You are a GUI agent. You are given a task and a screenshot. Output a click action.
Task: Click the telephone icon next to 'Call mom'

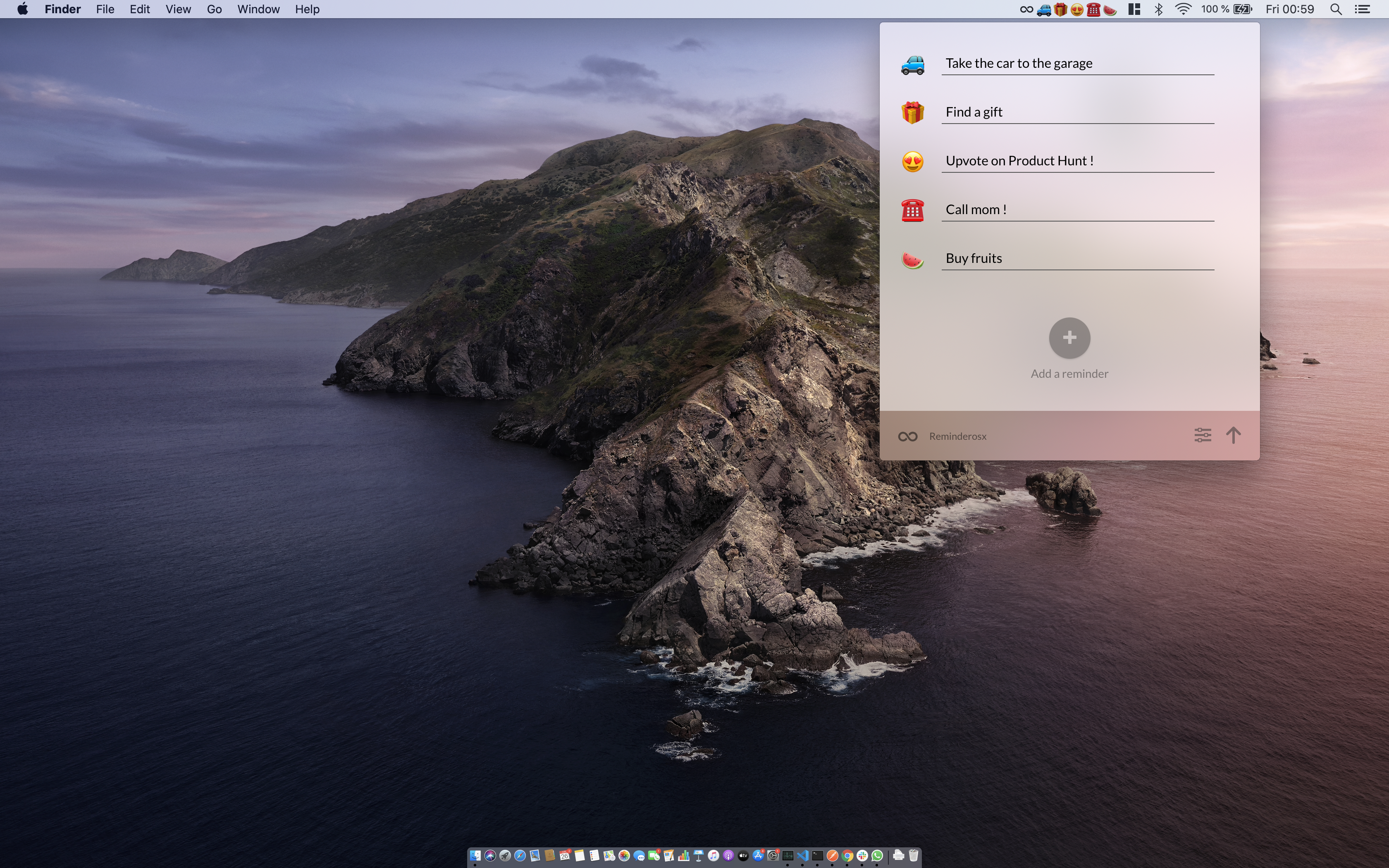(913, 210)
